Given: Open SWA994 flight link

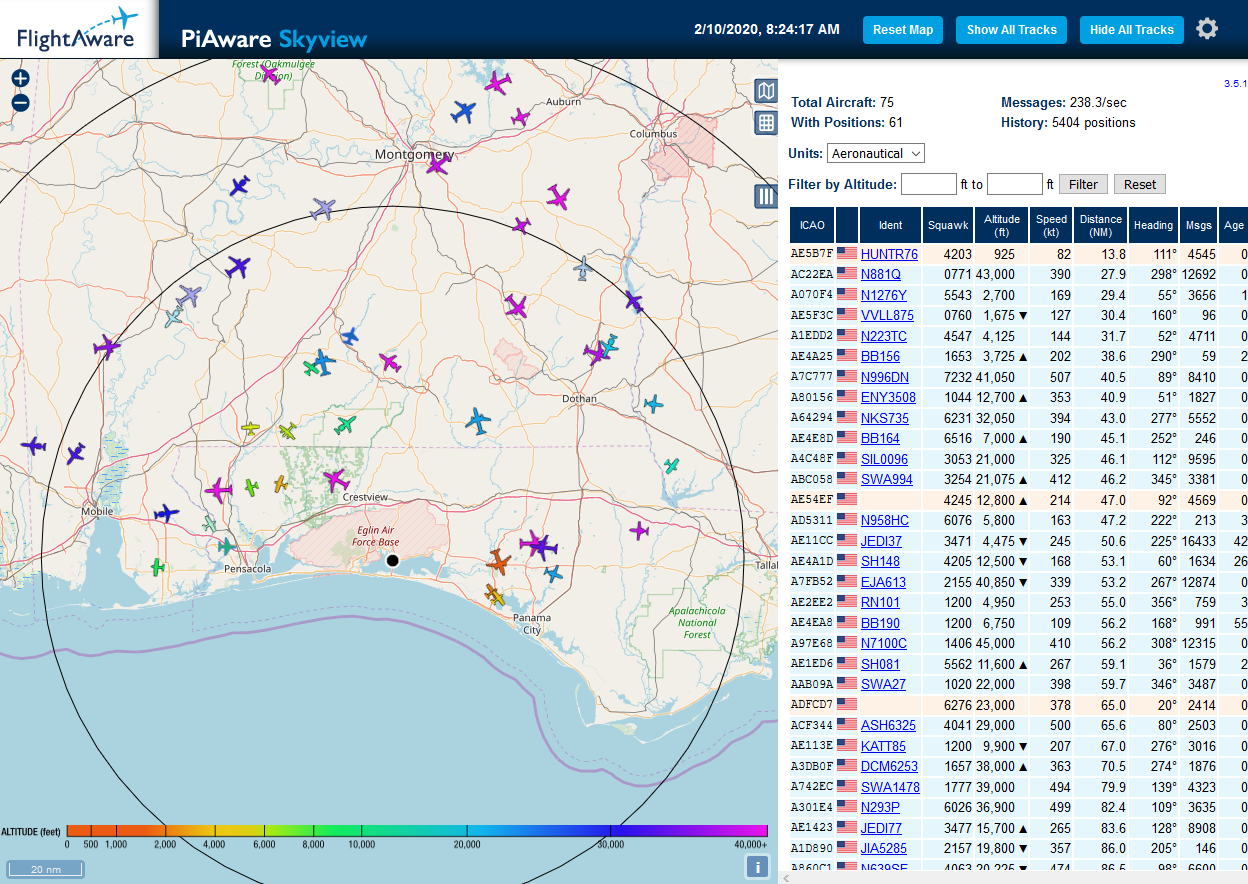Looking at the screenshot, I should pyautogui.click(x=886, y=479).
